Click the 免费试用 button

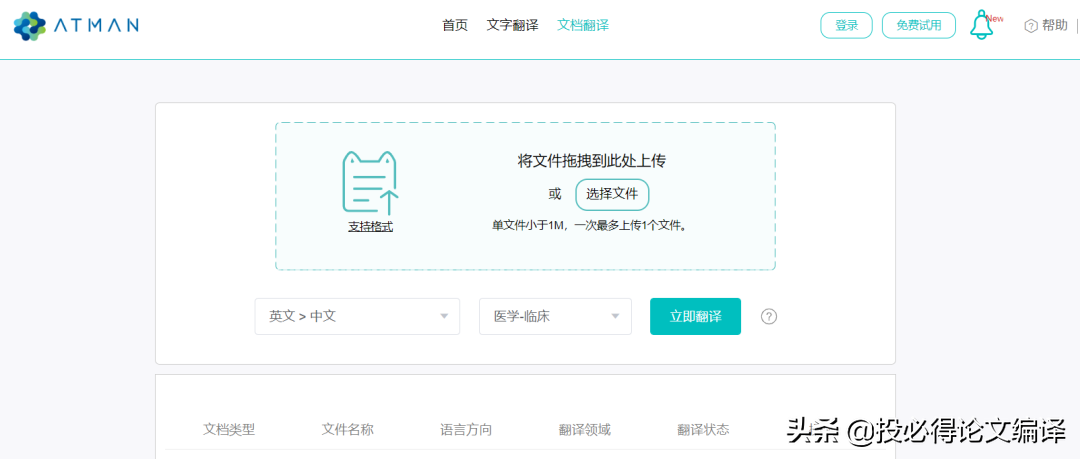coord(919,26)
